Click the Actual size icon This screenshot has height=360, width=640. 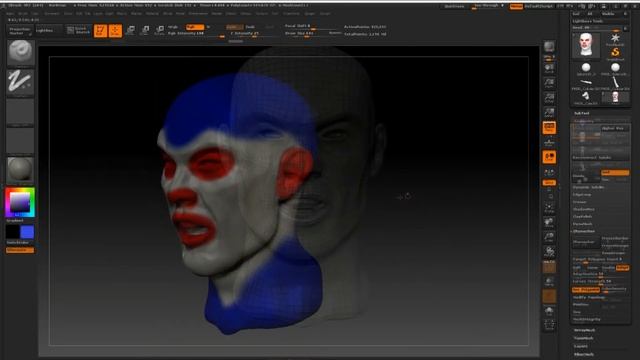pos(549,98)
